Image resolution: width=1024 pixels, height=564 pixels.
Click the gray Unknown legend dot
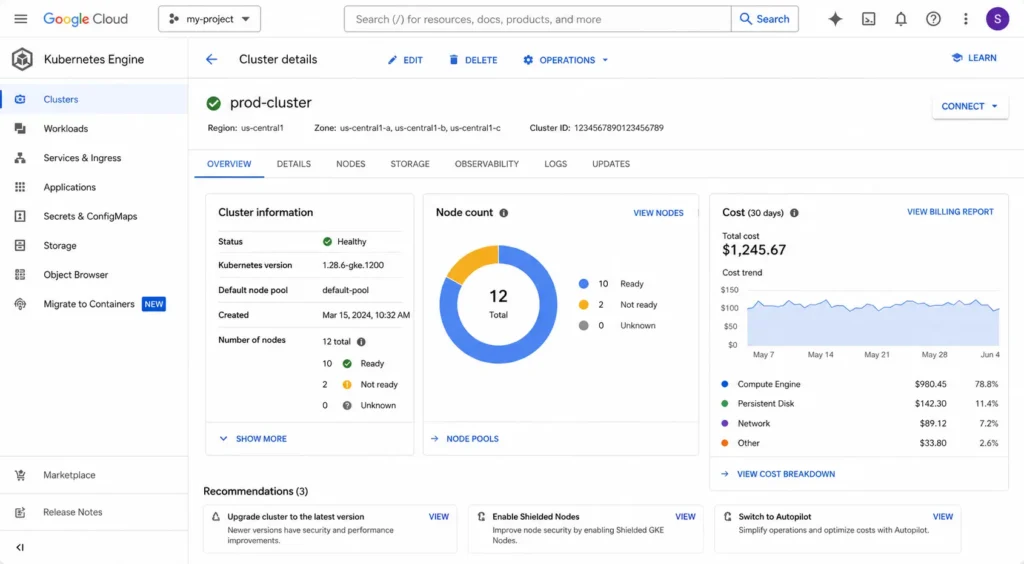pos(583,326)
